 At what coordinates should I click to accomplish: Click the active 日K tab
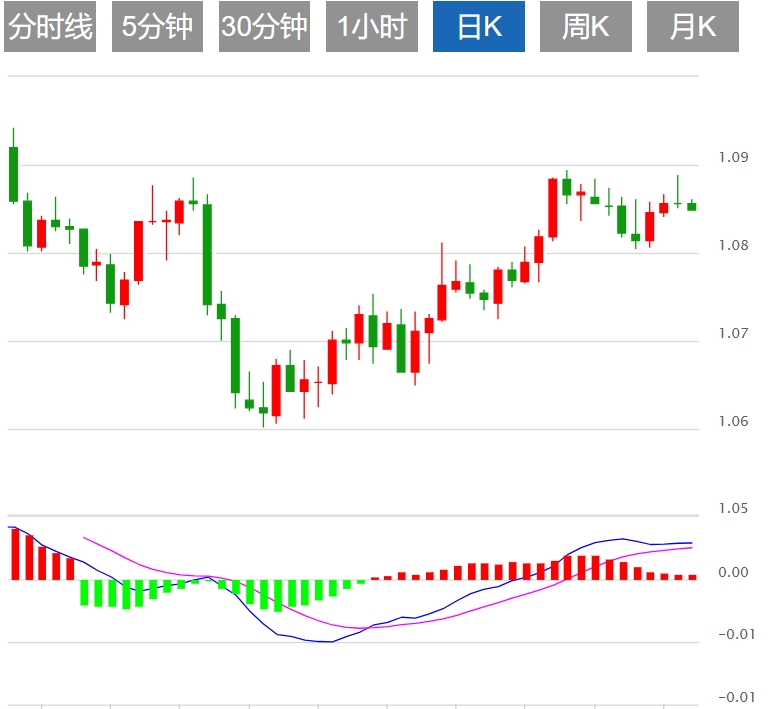[x=479, y=27]
